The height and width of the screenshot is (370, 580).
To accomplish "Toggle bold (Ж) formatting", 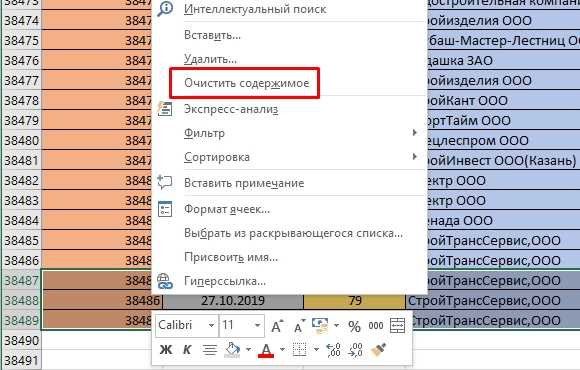I will pyautogui.click(x=166, y=350).
